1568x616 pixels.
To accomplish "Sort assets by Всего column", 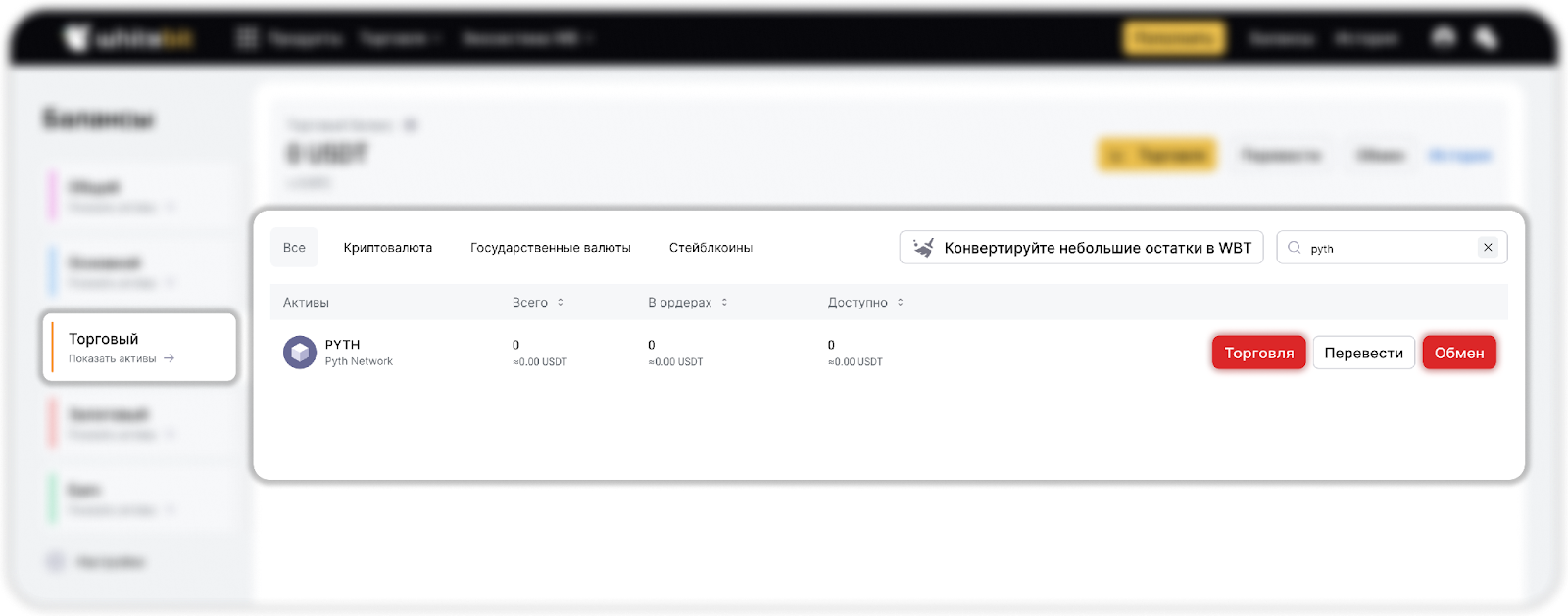I will [x=561, y=303].
